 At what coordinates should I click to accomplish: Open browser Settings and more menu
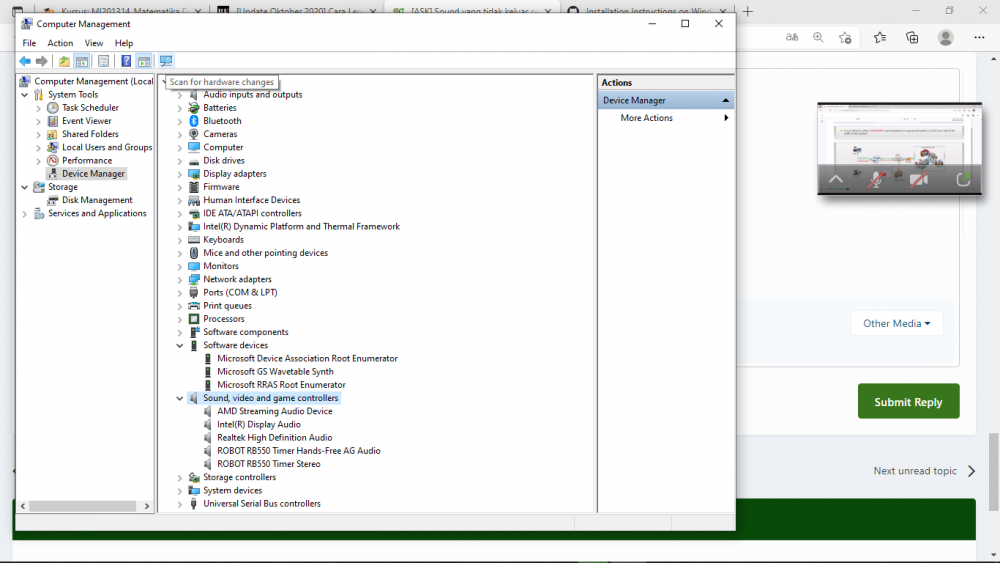coord(979,38)
